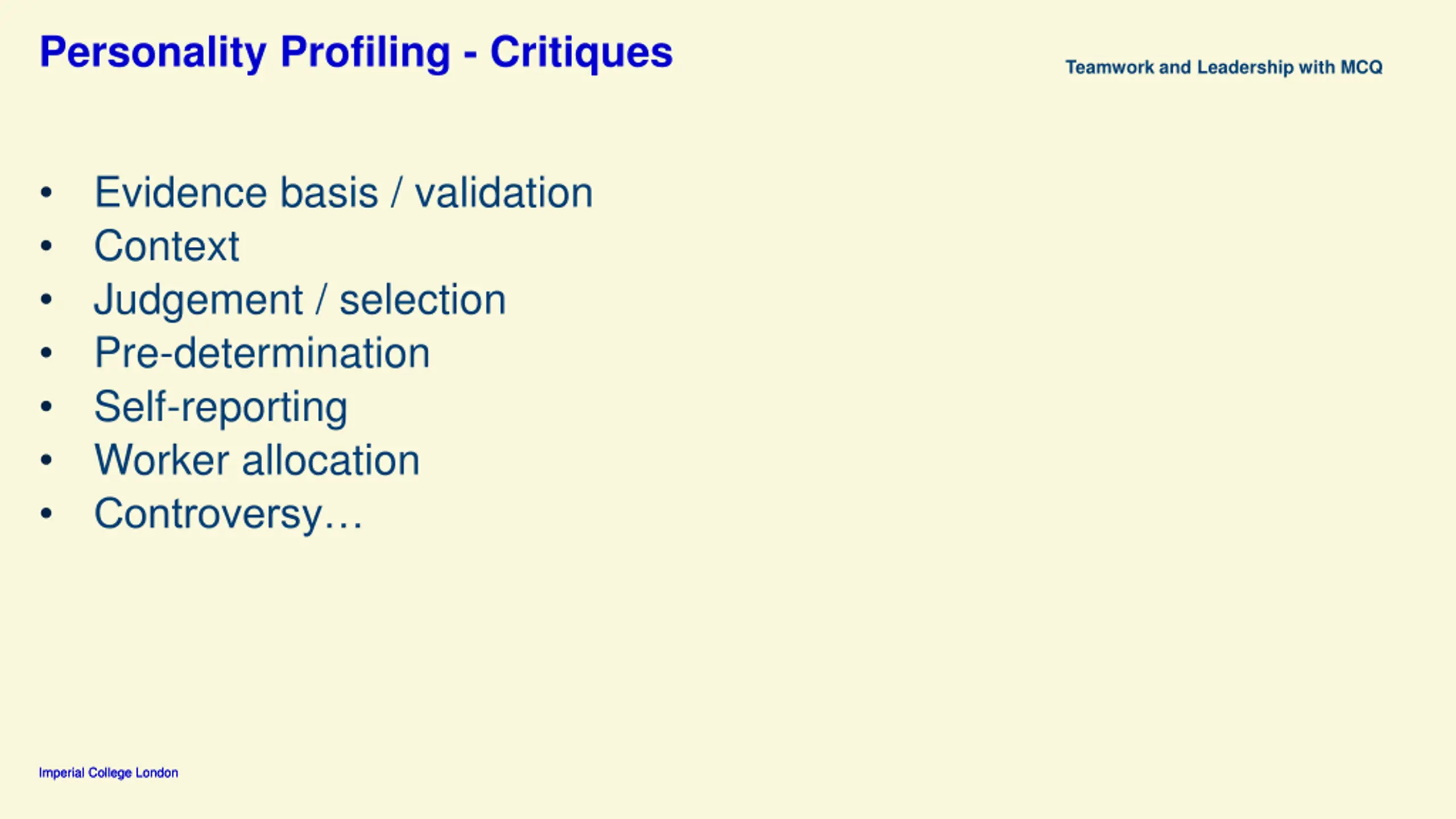This screenshot has width=1456, height=819.
Task: Select the 'Worker allocation' bullet line
Action: click(257, 460)
